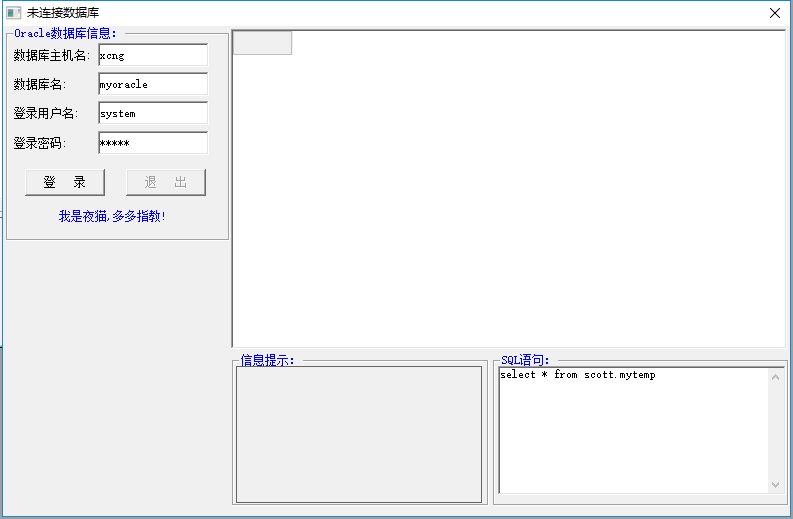793x519 pixels.
Task: Select the empty header cell of results grid
Action: [262, 43]
